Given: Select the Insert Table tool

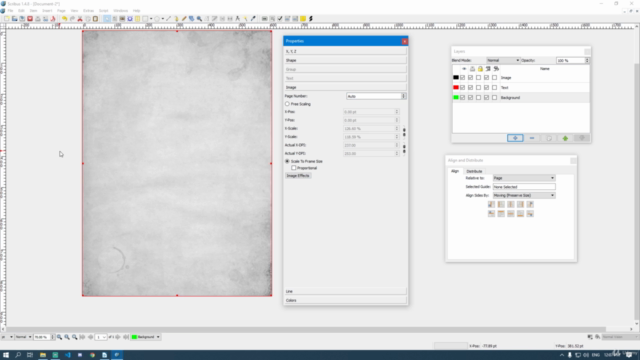Looking at the screenshot, I should (138, 19).
